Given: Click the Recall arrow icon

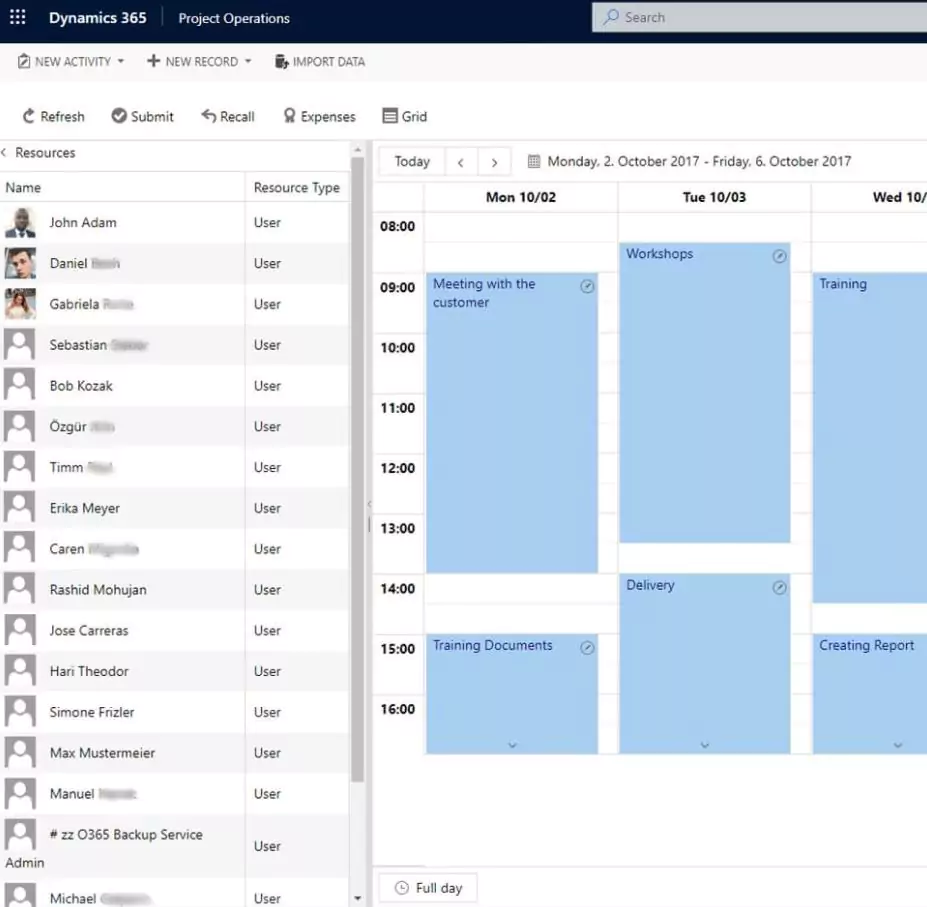Looking at the screenshot, I should pos(209,117).
